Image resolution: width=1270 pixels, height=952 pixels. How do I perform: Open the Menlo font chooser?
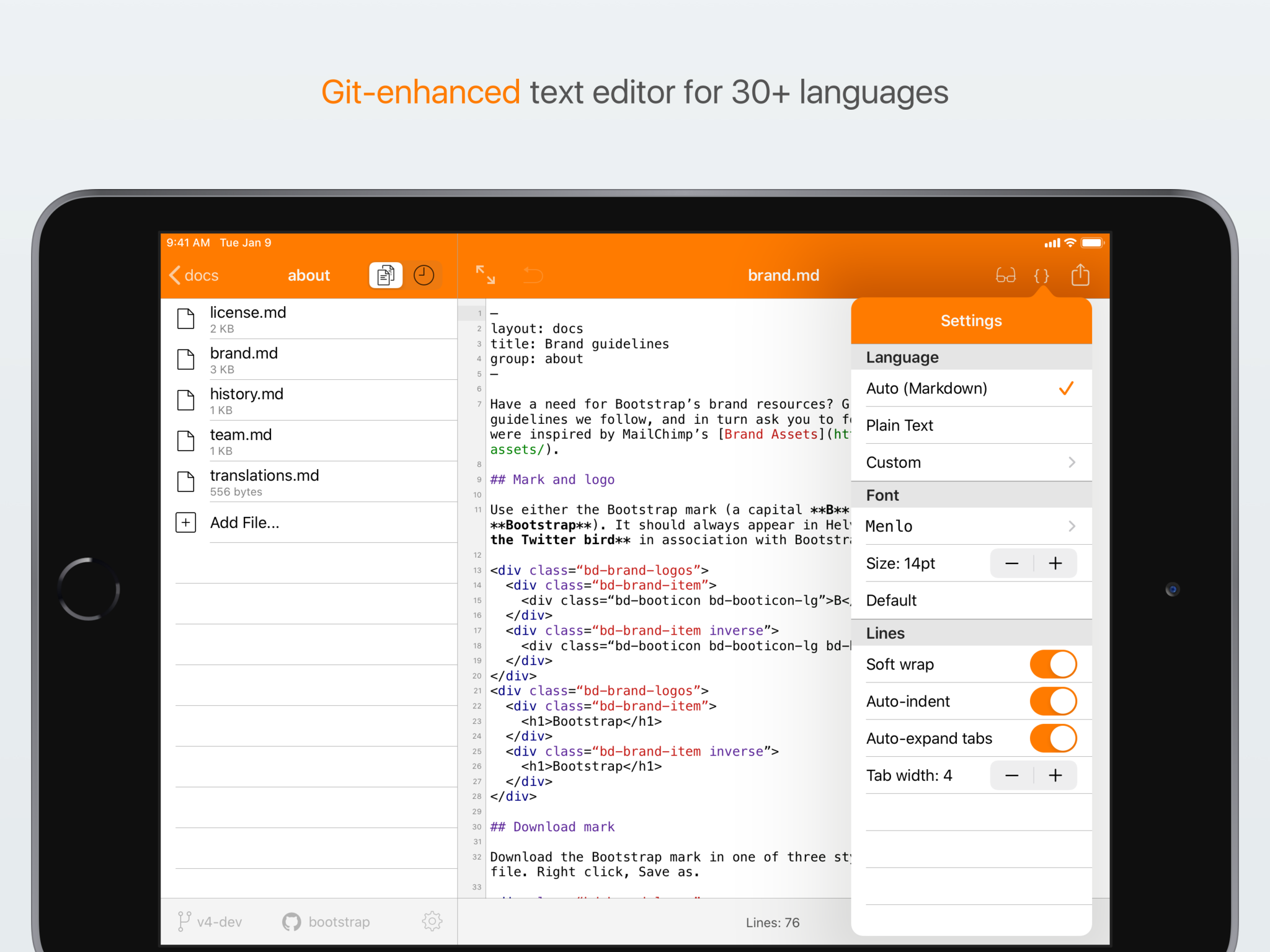click(970, 526)
